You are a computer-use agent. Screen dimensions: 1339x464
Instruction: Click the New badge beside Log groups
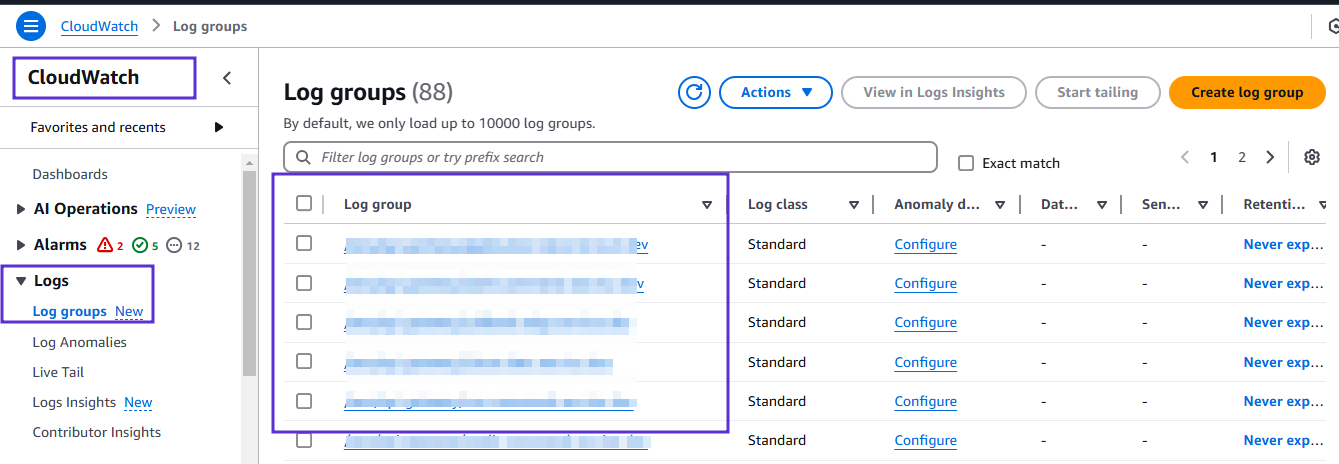coord(129,311)
